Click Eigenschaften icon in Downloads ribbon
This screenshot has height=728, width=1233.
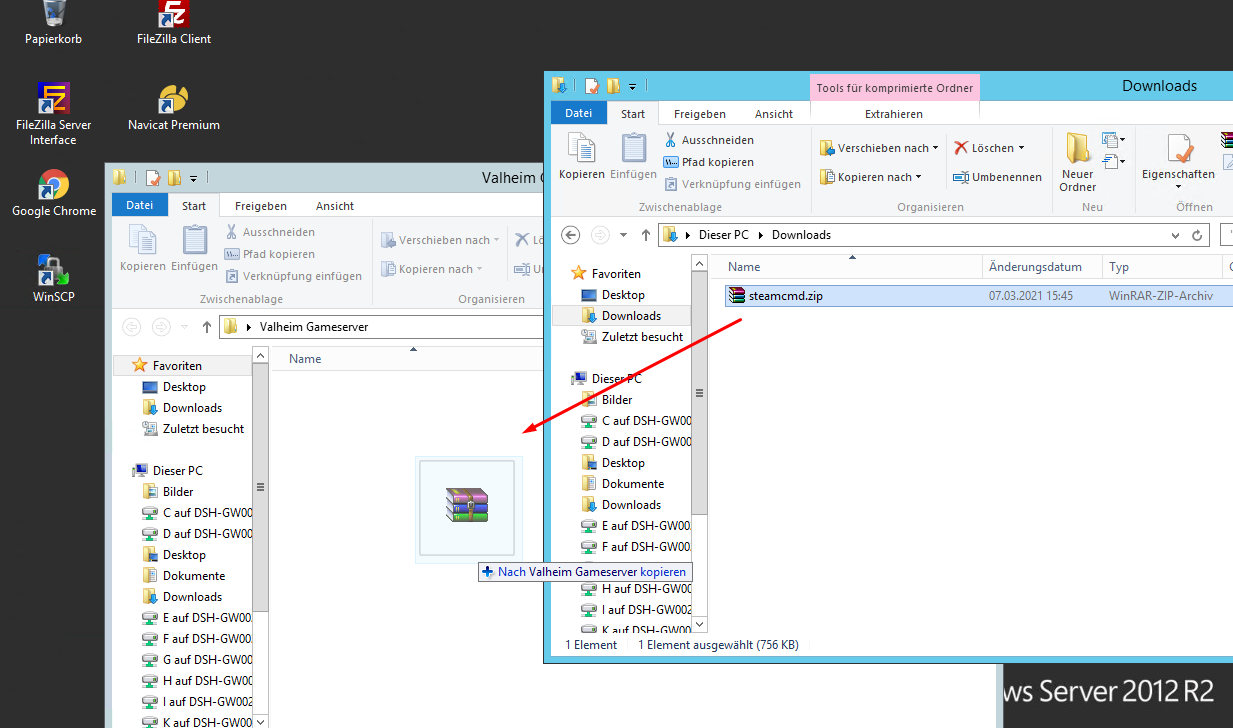pyautogui.click(x=1178, y=152)
